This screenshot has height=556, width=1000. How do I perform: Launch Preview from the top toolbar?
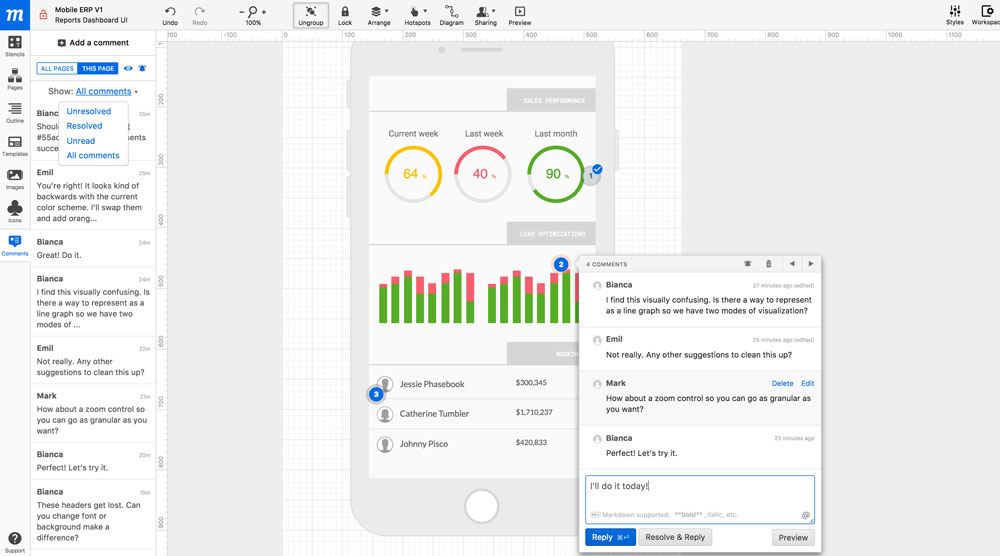(x=520, y=15)
